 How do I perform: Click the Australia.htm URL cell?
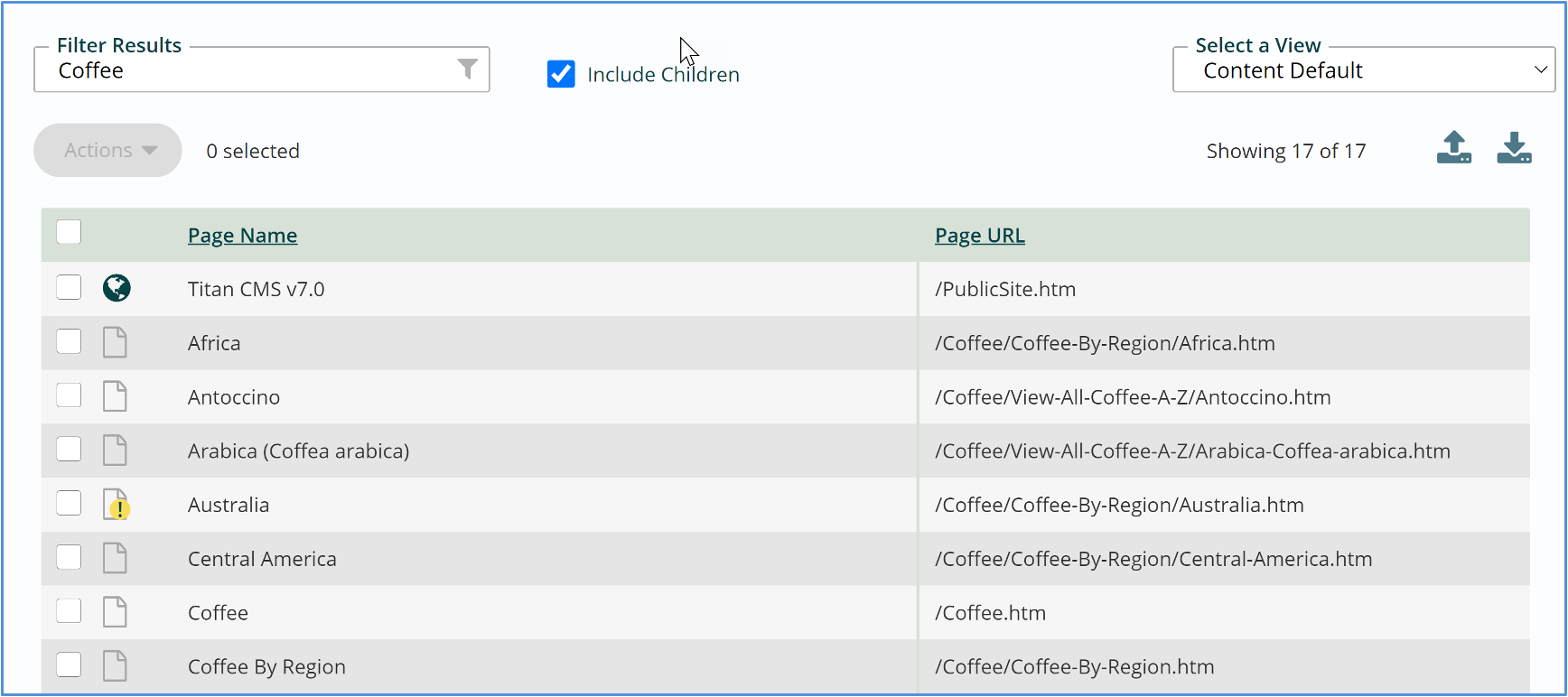[x=1119, y=505]
